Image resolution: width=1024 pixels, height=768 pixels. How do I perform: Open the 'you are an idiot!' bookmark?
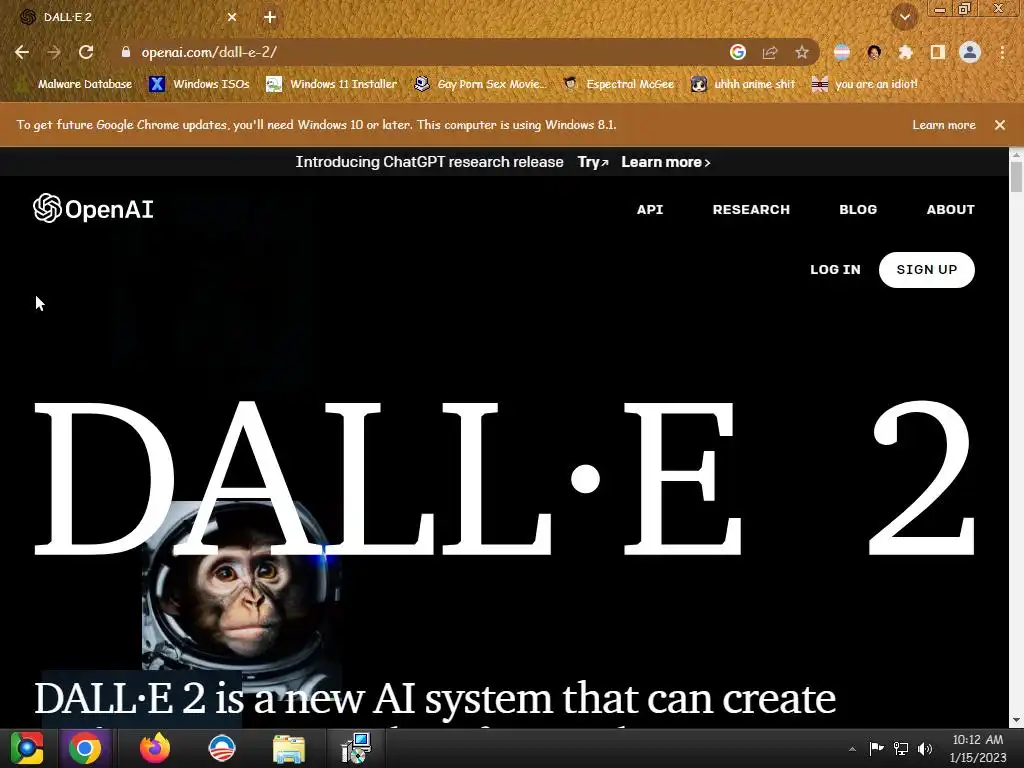[x=865, y=84]
